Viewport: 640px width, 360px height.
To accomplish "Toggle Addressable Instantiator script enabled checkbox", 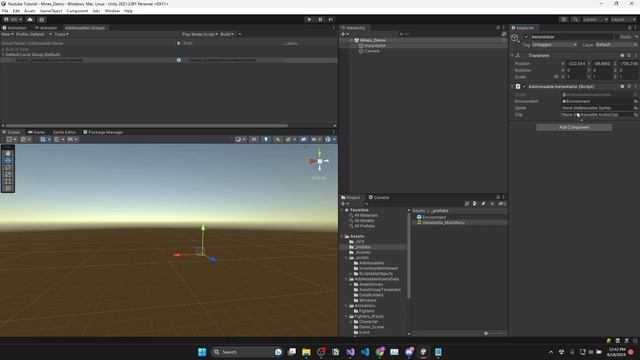I will coord(524,87).
